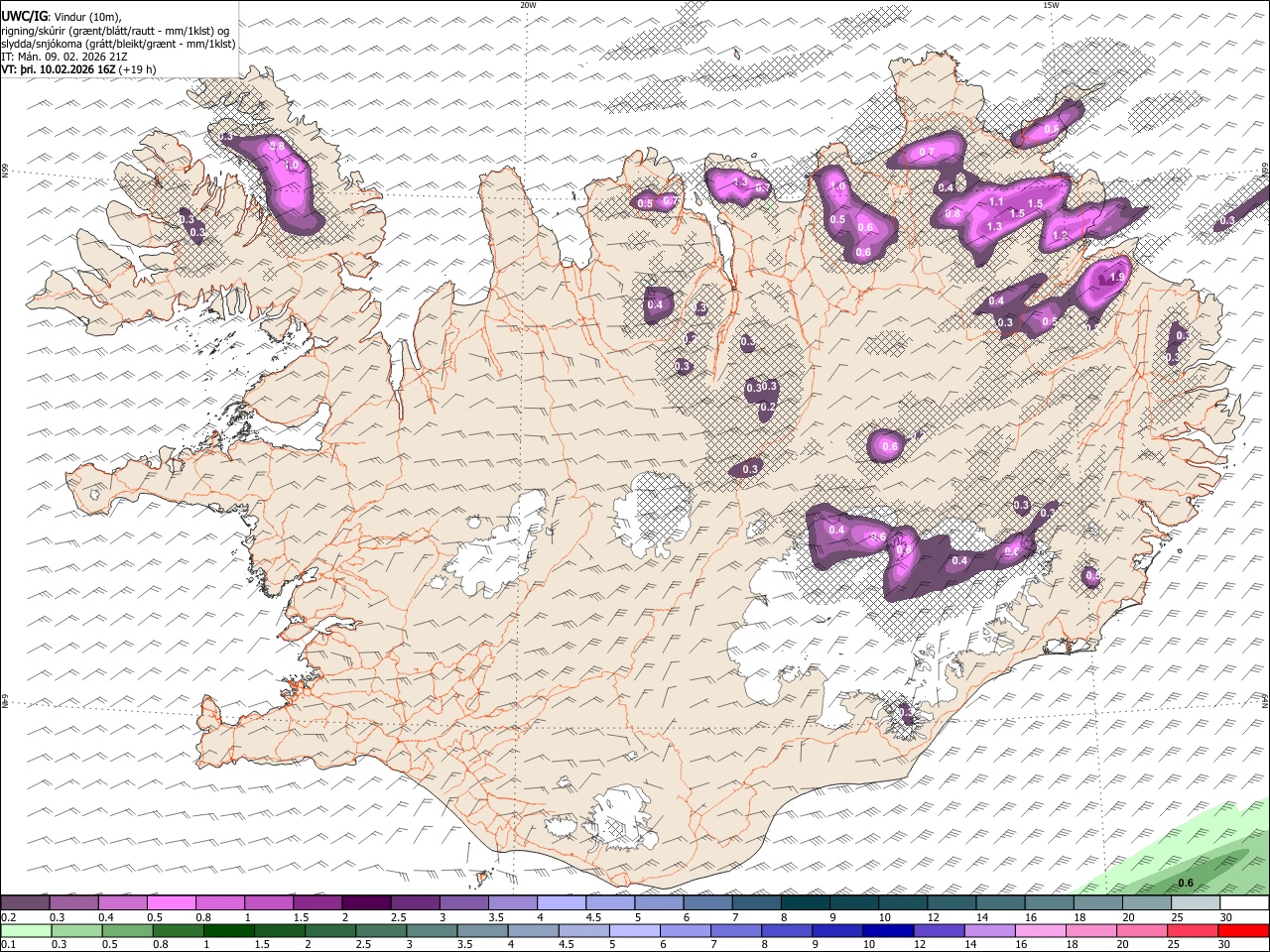Click the 'rigning/skúrir' legend description line

tap(117, 30)
